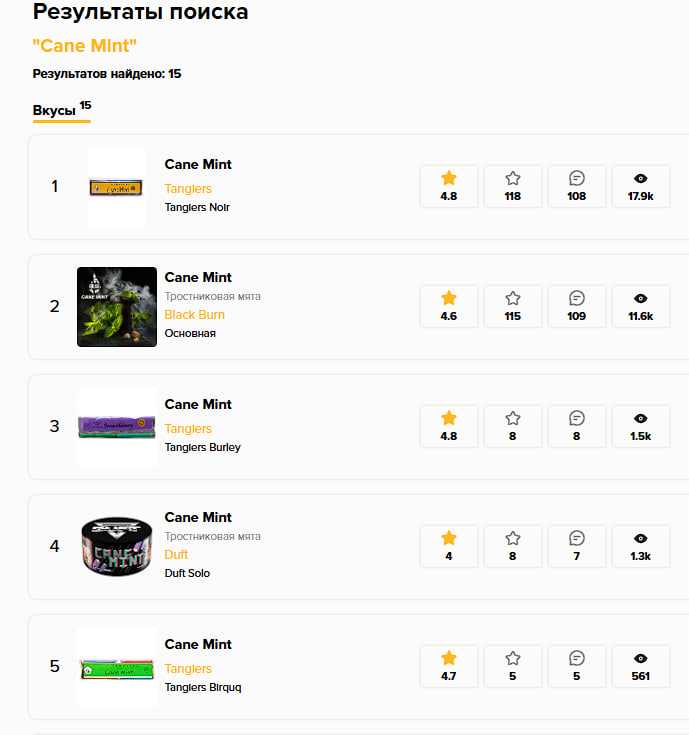
Task: Click the Black Burn Cane Mint thumbnail
Action: click(x=117, y=307)
